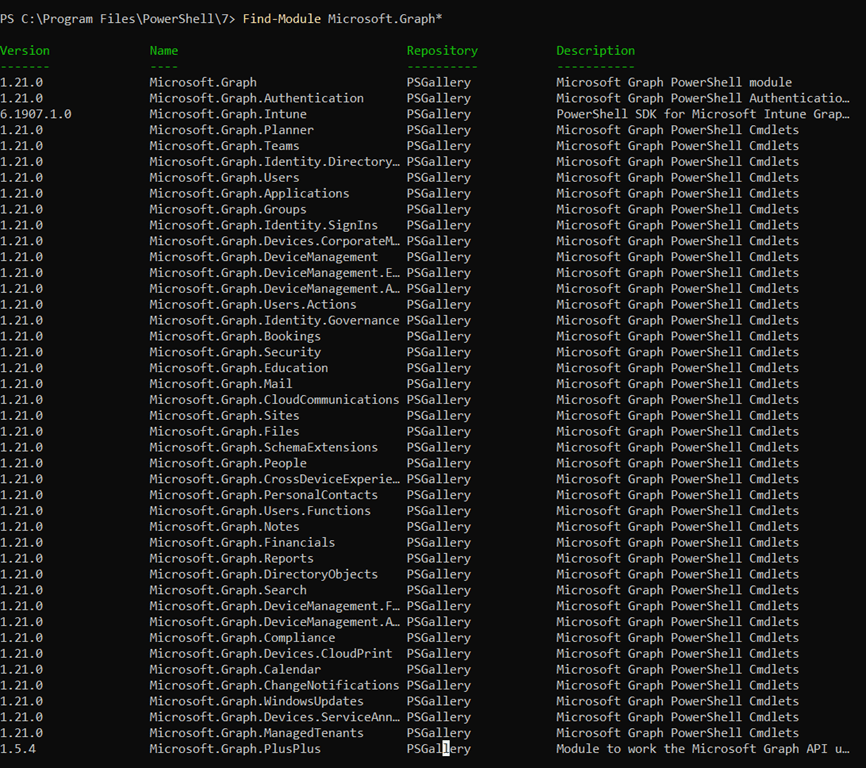866x768 pixels.
Task: Click version 6.1907.1.0 text
Action: (x=36, y=114)
